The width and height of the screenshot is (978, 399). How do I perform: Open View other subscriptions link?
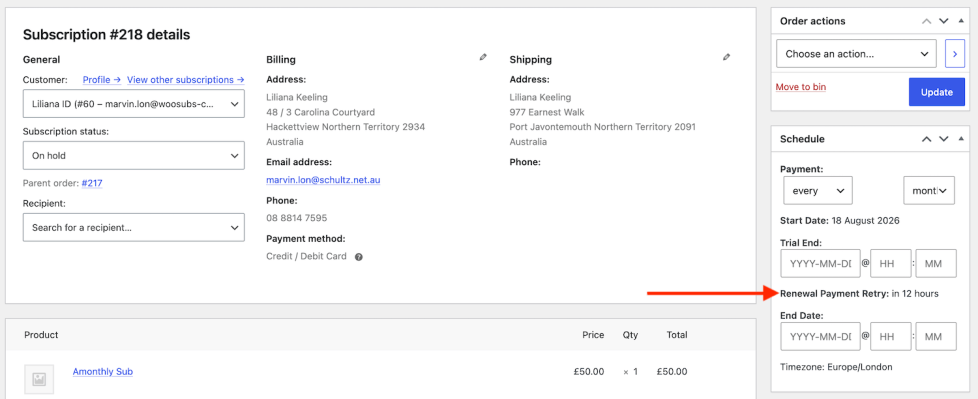tap(185, 80)
